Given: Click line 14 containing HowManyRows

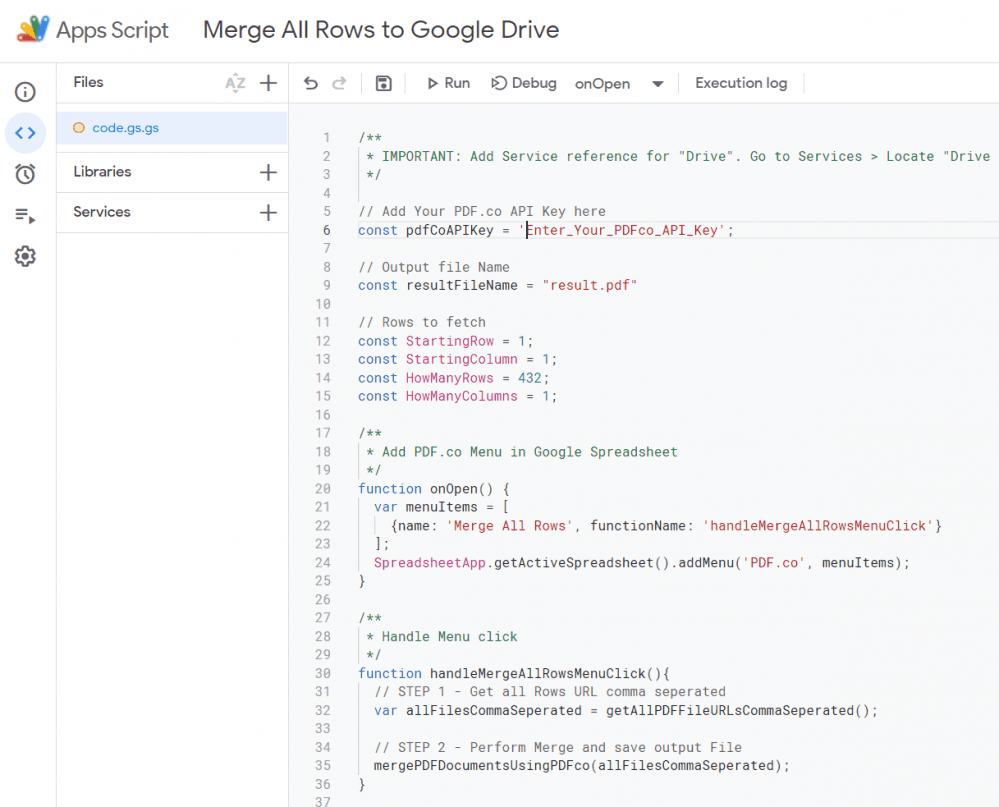Looking at the screenshot, I should click(x=455, y=377).
